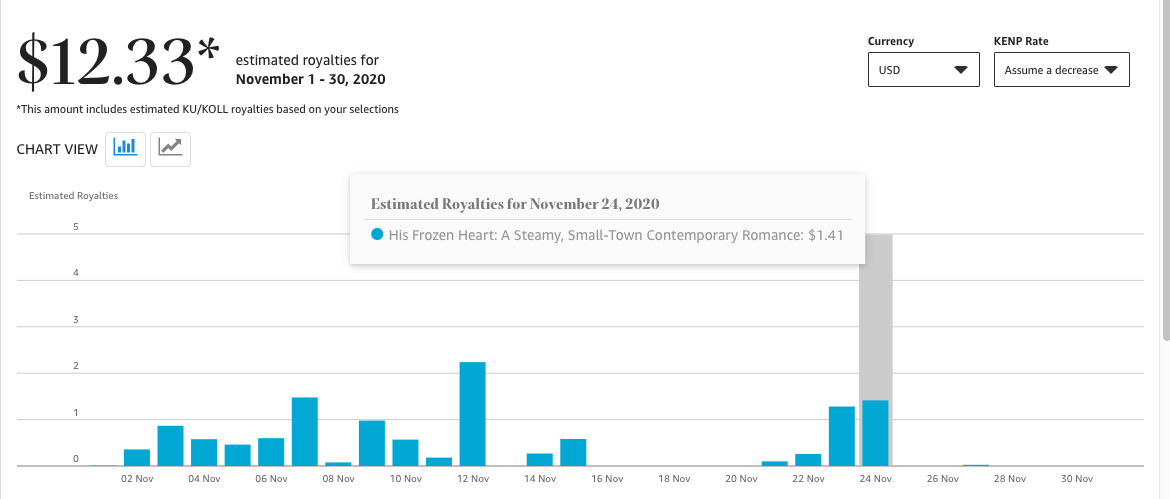This screenshot has width=1170, height=499.
Task: Click the arrow in the USD selector
Action: point(961,70)
